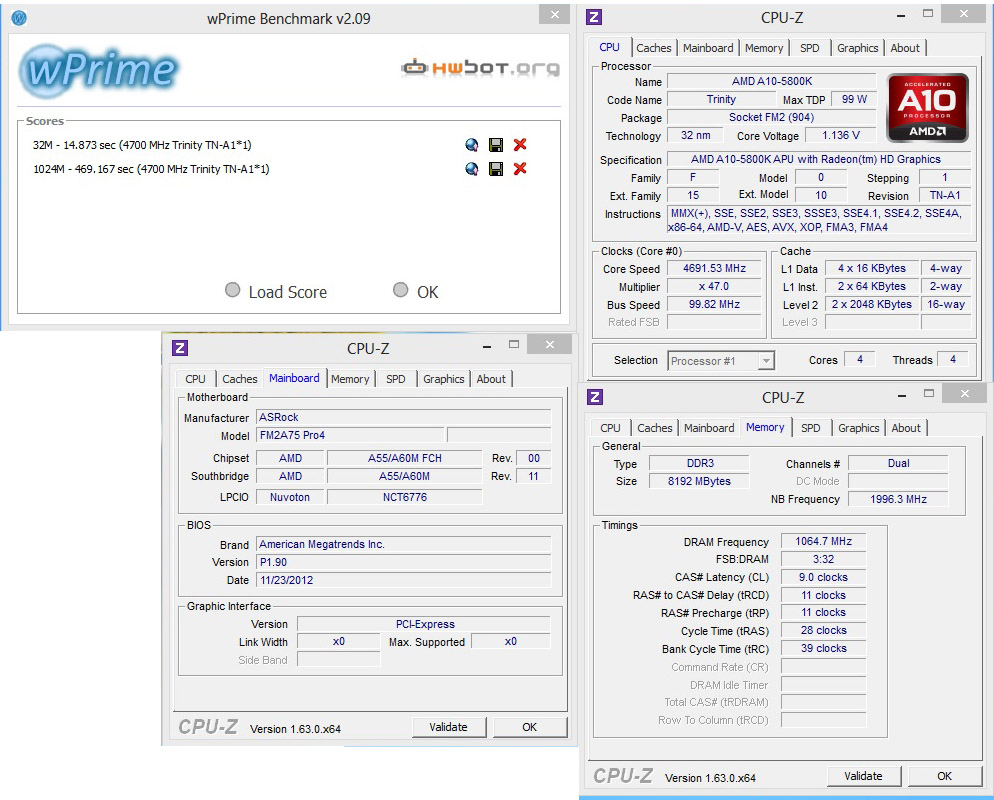Image resolution: width=994 pixels, height=800 pixels.
Task: Click the wPrime logo image
Action: coord(99,70)
